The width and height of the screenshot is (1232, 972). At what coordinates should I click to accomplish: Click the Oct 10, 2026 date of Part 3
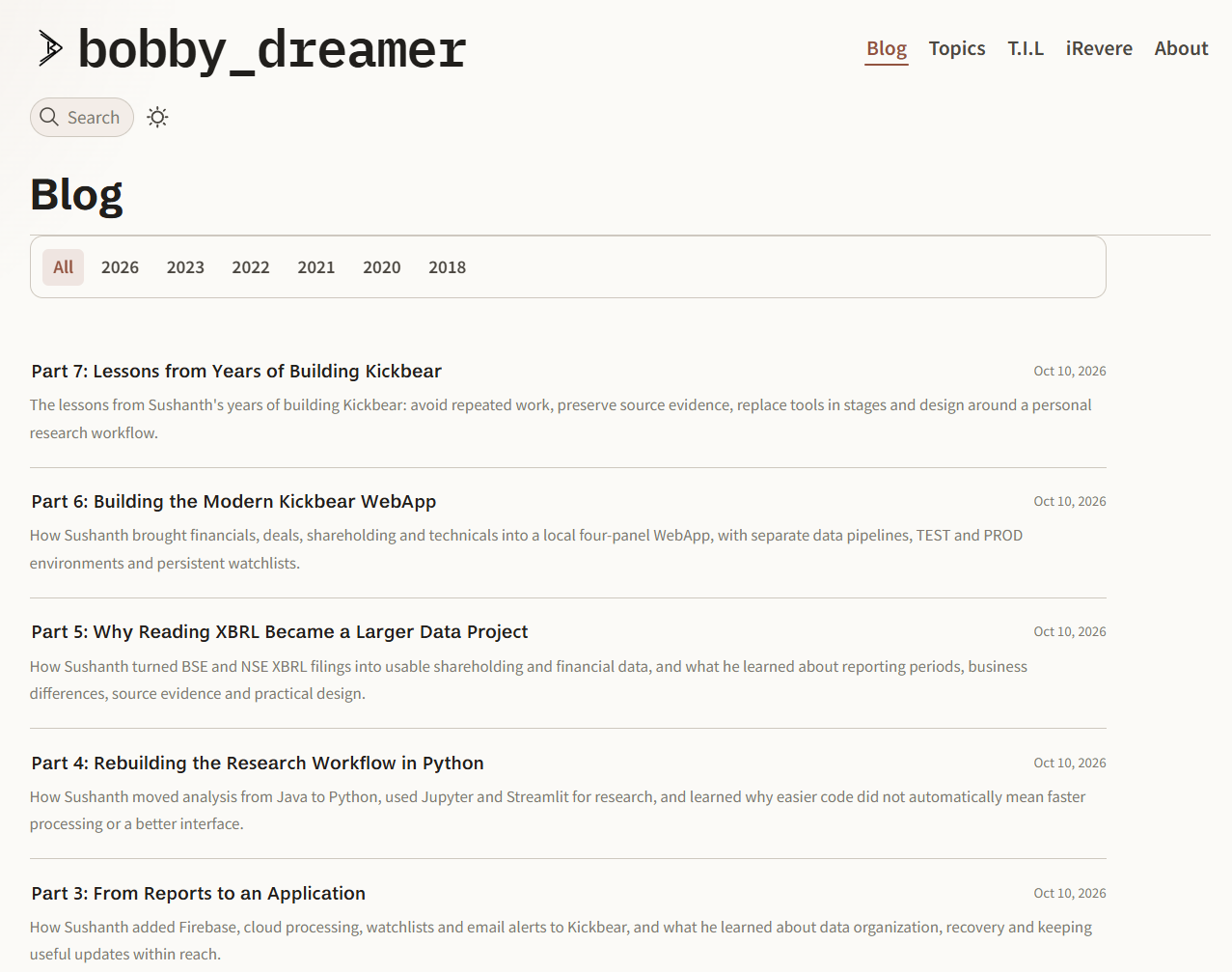[x=1070, y=894]
